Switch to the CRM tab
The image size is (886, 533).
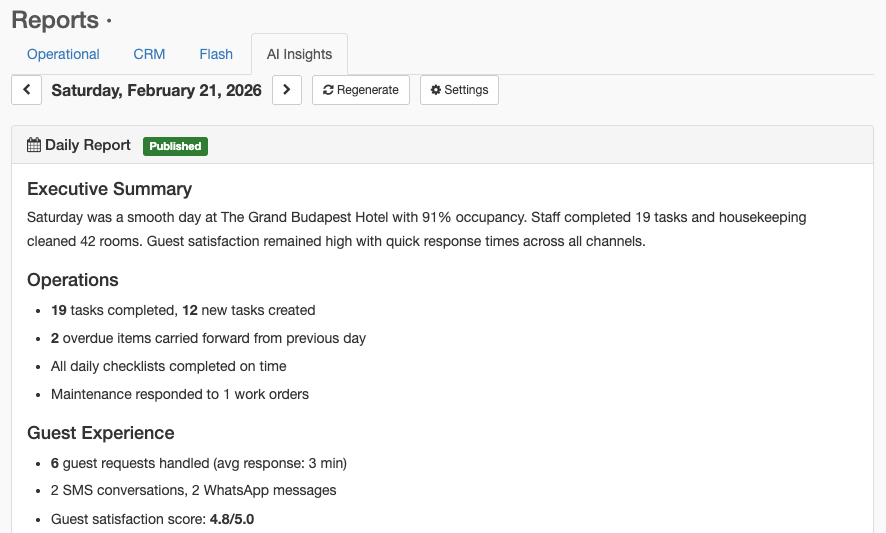click(149, 54)
